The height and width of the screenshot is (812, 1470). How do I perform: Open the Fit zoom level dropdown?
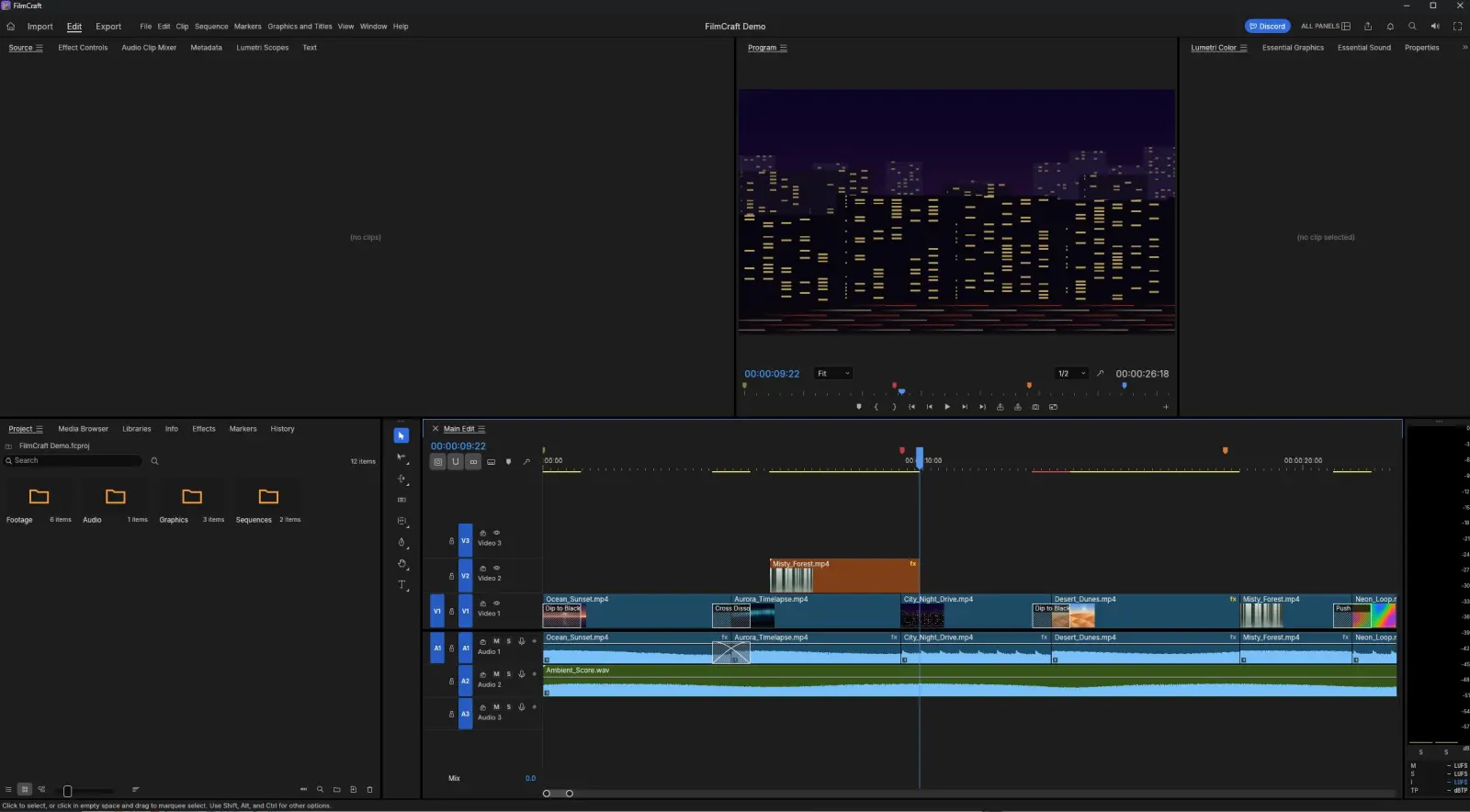(x=834, y=374)
